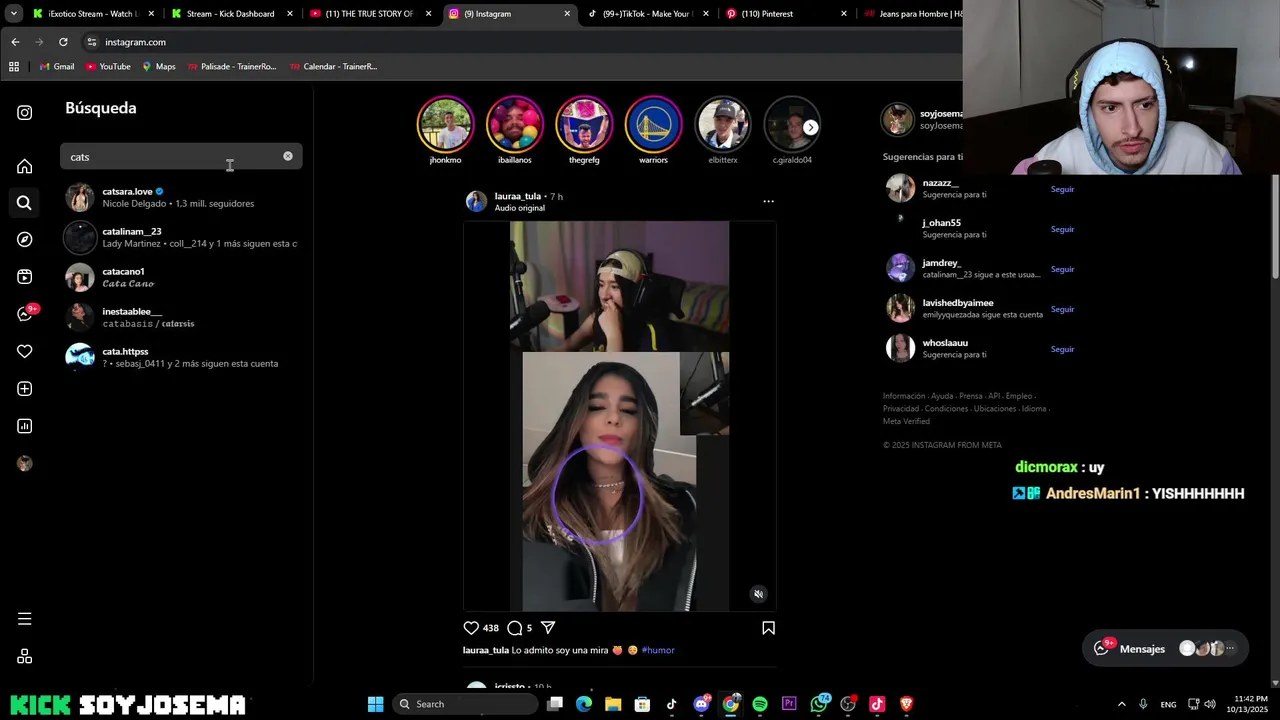Open the Meta apps icon at the sidebar bottom
The width and height of the screenshot is (1280, 720).
(24, 657)
